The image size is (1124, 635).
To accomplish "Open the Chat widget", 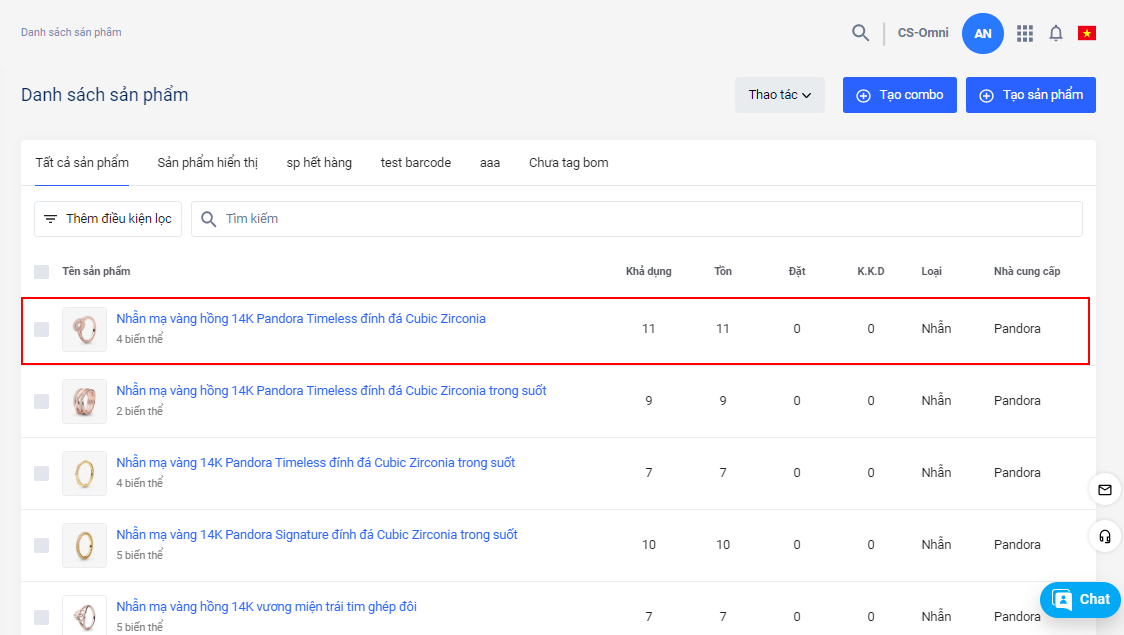I will [1080, 599].
